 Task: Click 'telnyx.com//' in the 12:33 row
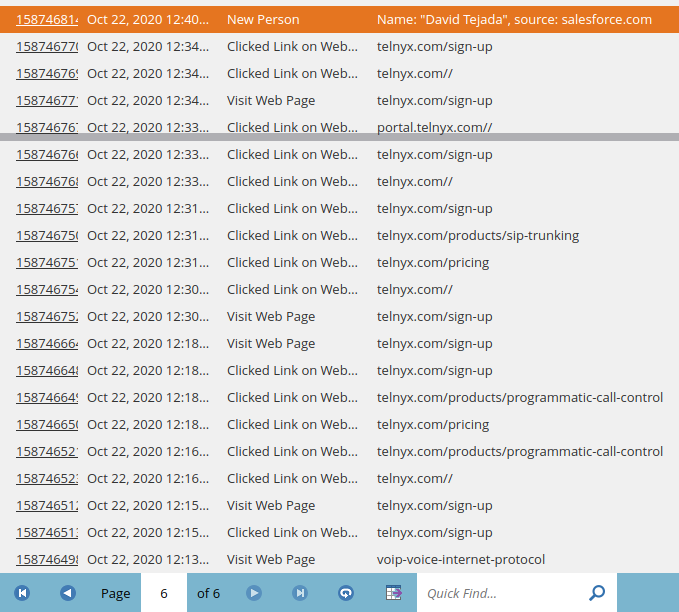[x=414, y=181]
